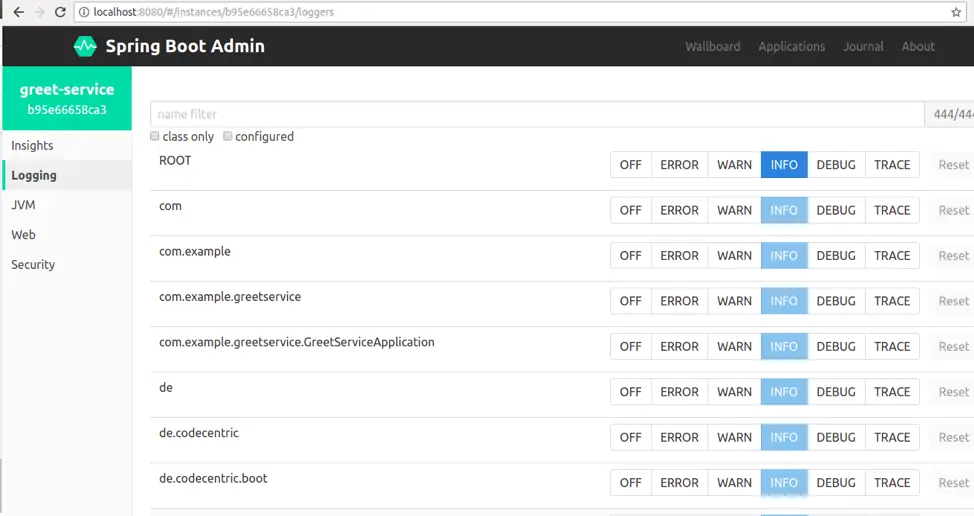Bookmark page using star icon
974x516 pixels.
(x=956, y=12)
